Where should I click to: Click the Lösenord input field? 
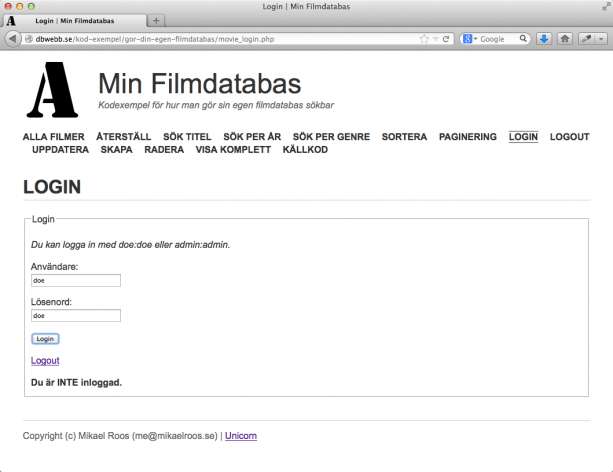coord(76,316)
